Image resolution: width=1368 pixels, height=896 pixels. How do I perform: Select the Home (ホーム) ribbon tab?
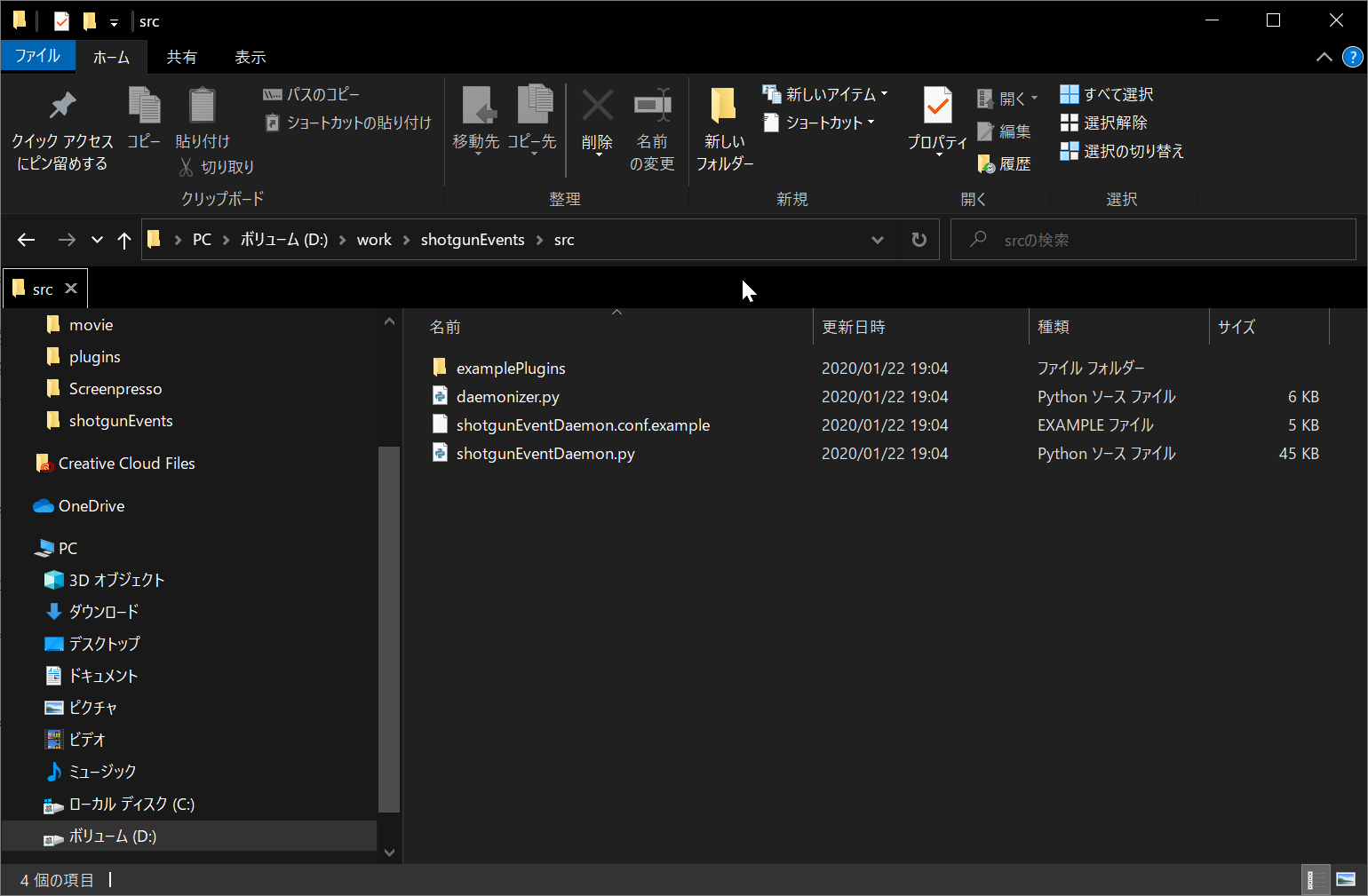[112, 57]
